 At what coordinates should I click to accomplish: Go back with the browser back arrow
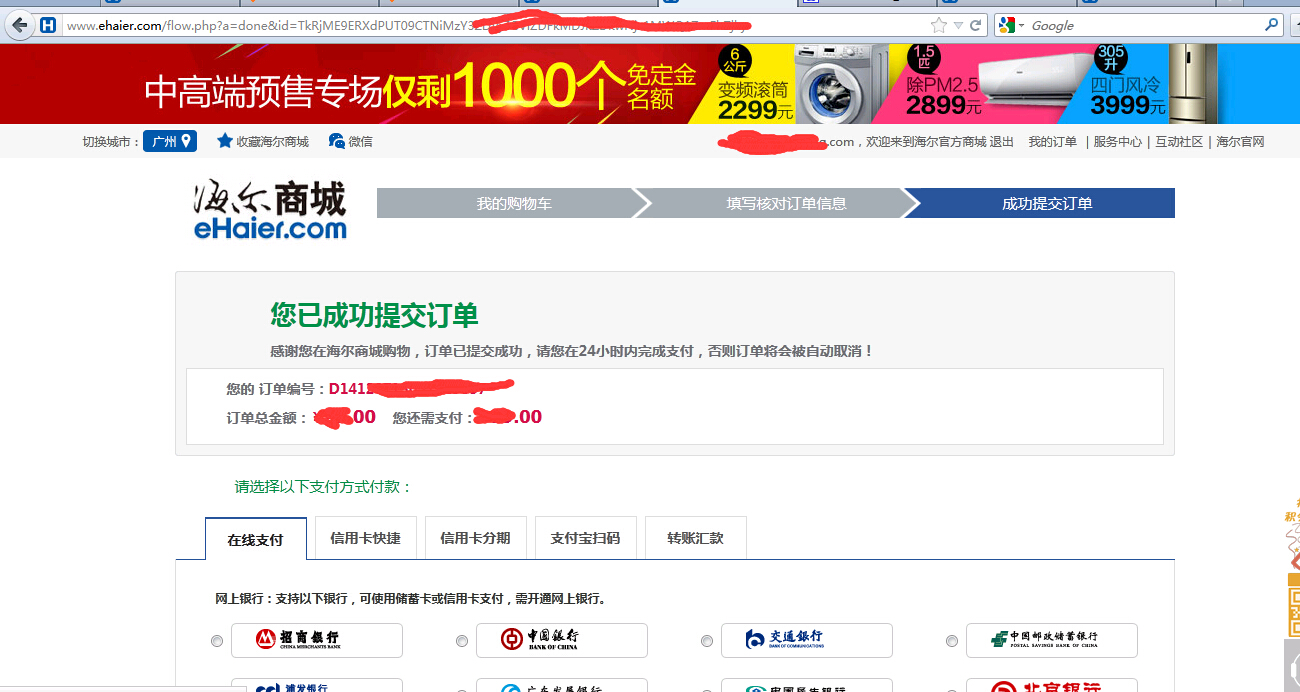click(20, 25)
